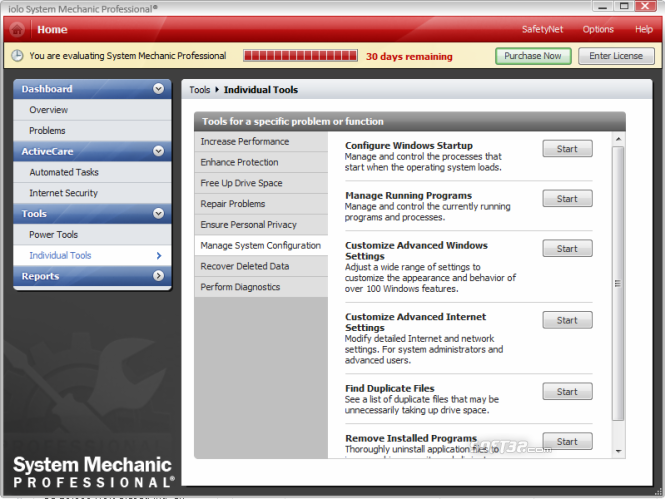665x499 pixels.
Task: Open SafetyNet from the top bar
Action: coord(542,29)
